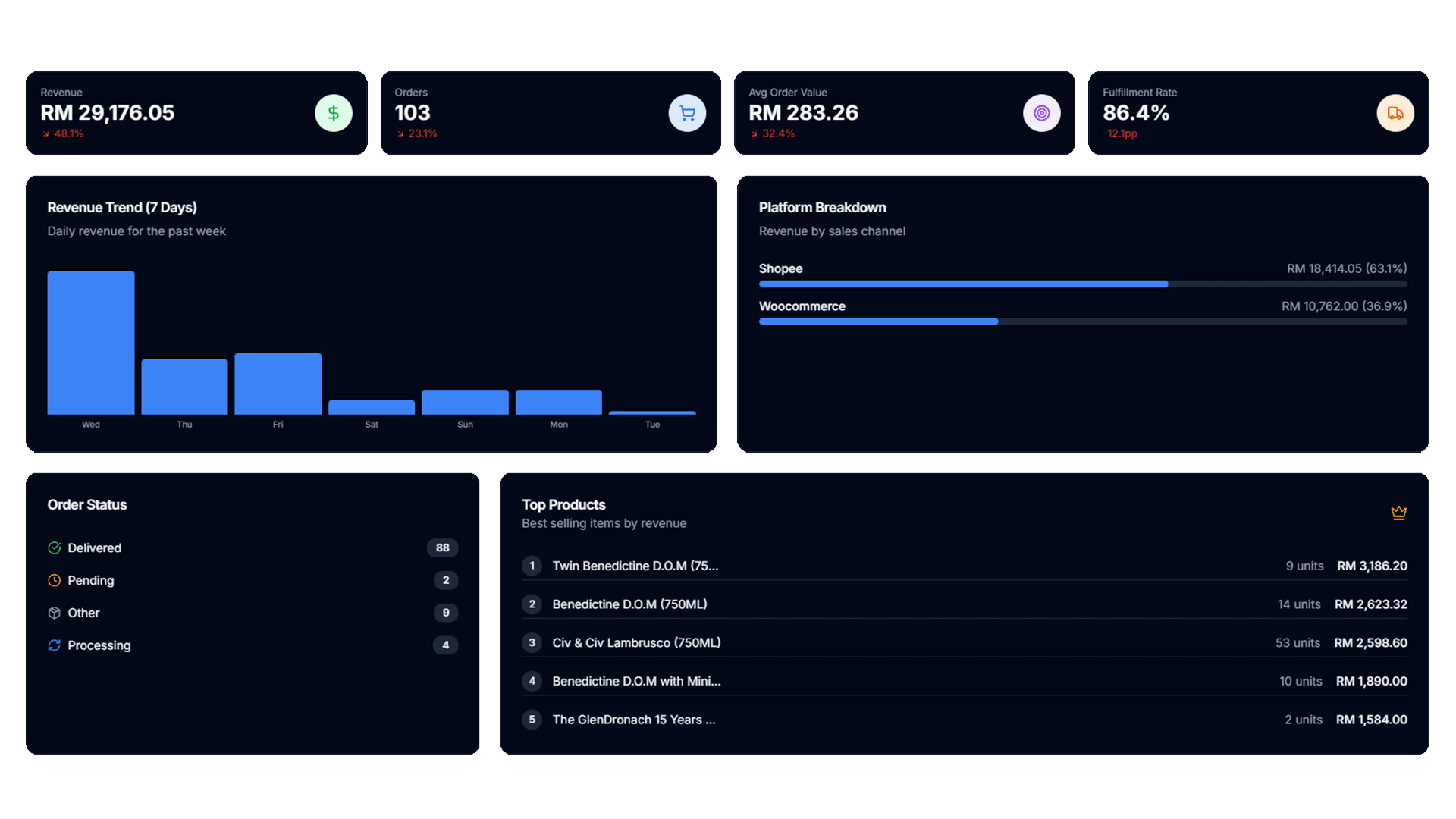The image size is (1456, 819).
Task: Click the 53 units quantity text
Action: click(x=1298, y=642)
